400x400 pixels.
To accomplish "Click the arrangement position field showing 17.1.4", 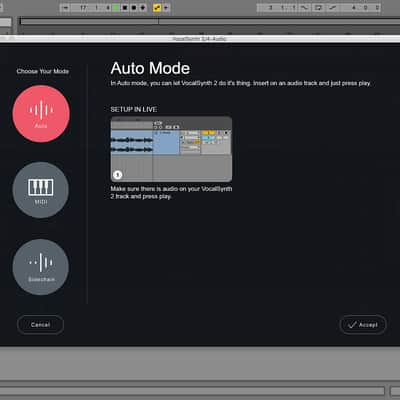I will (x=91, y=8).
